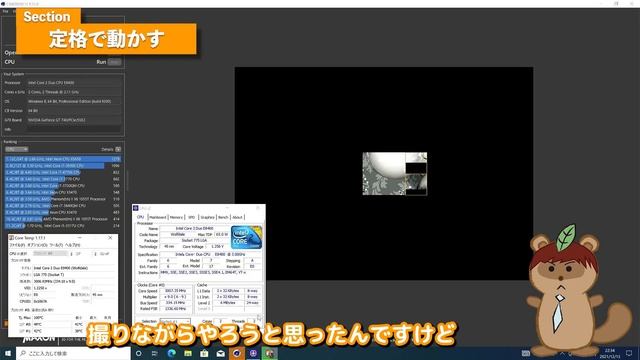Open the SPD tab in CPU-Z
Viewport: 640px width, 360px height.
tap(191, 217)
